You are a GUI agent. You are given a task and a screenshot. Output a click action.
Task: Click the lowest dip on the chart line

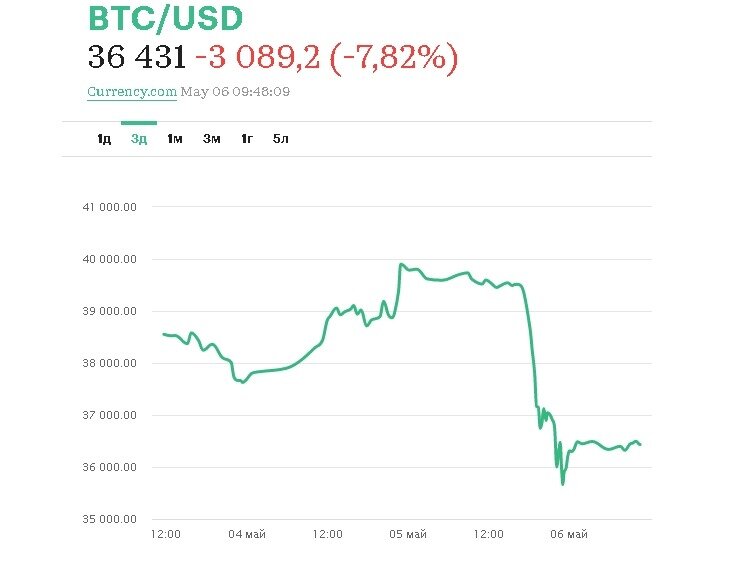click(563, 484)
